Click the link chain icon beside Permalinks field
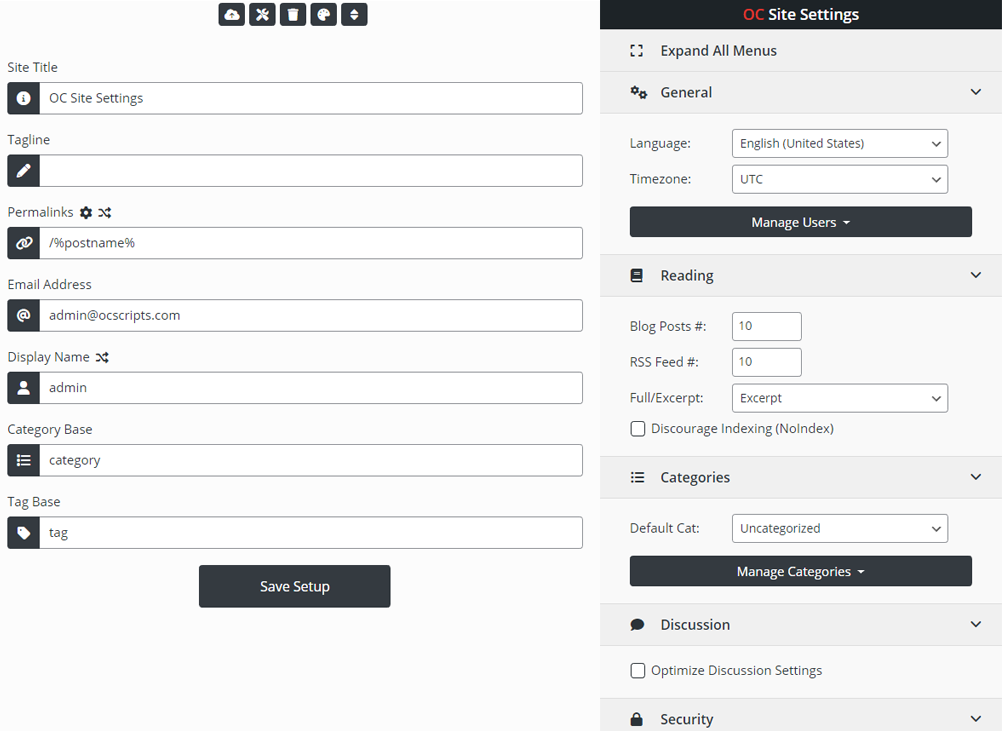 click(24, 243)
